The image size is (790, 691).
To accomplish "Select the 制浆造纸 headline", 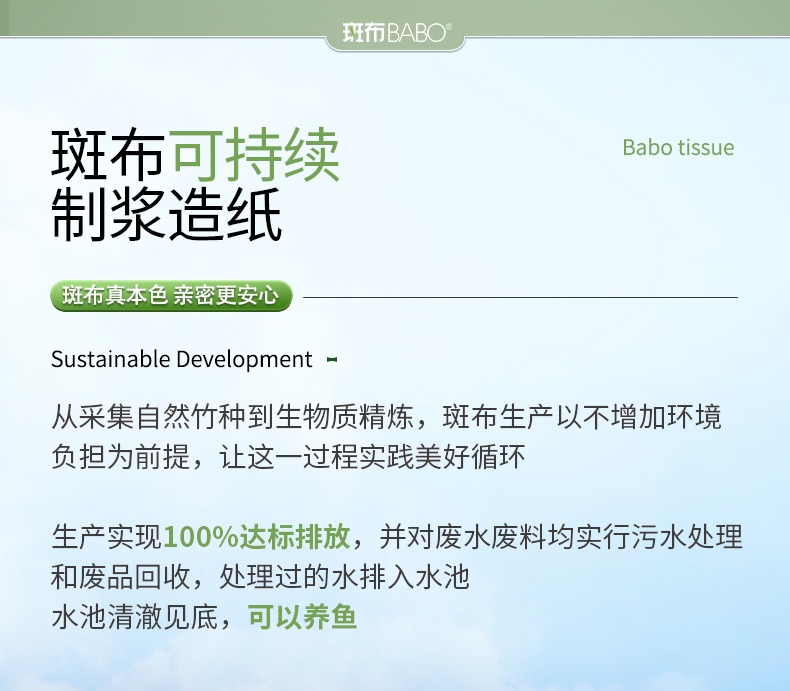I will pyautogui.click(x=166, y=214).
